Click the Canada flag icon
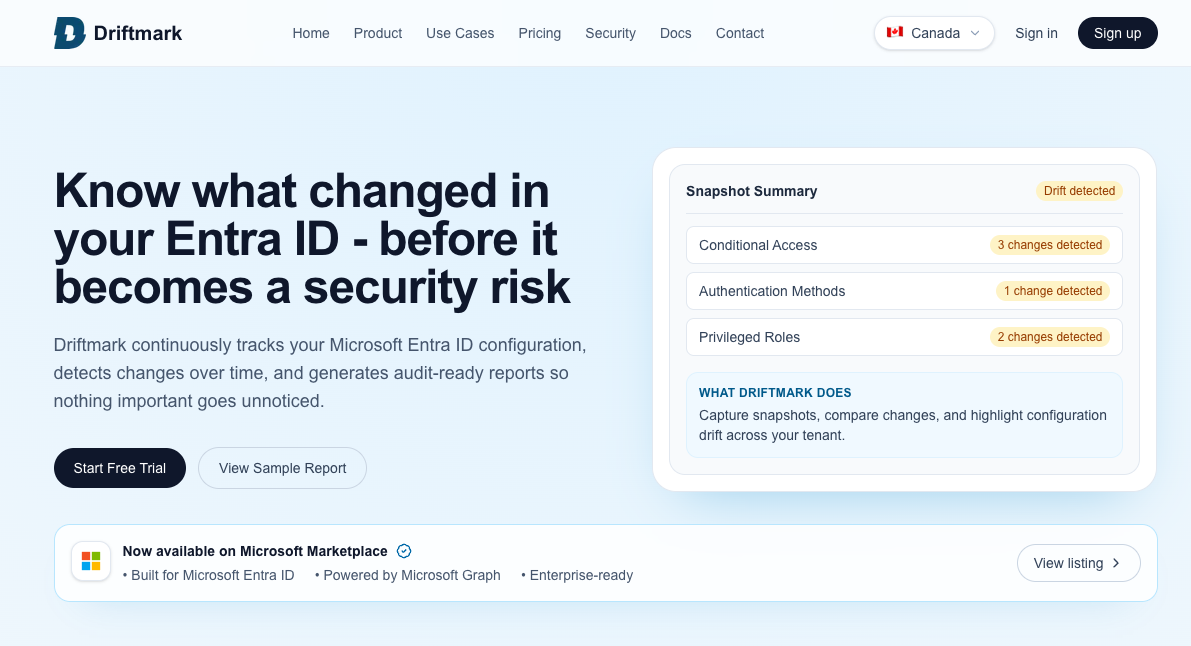The height and width of the screenshot is (646, 1191). (x=895, y=32)
